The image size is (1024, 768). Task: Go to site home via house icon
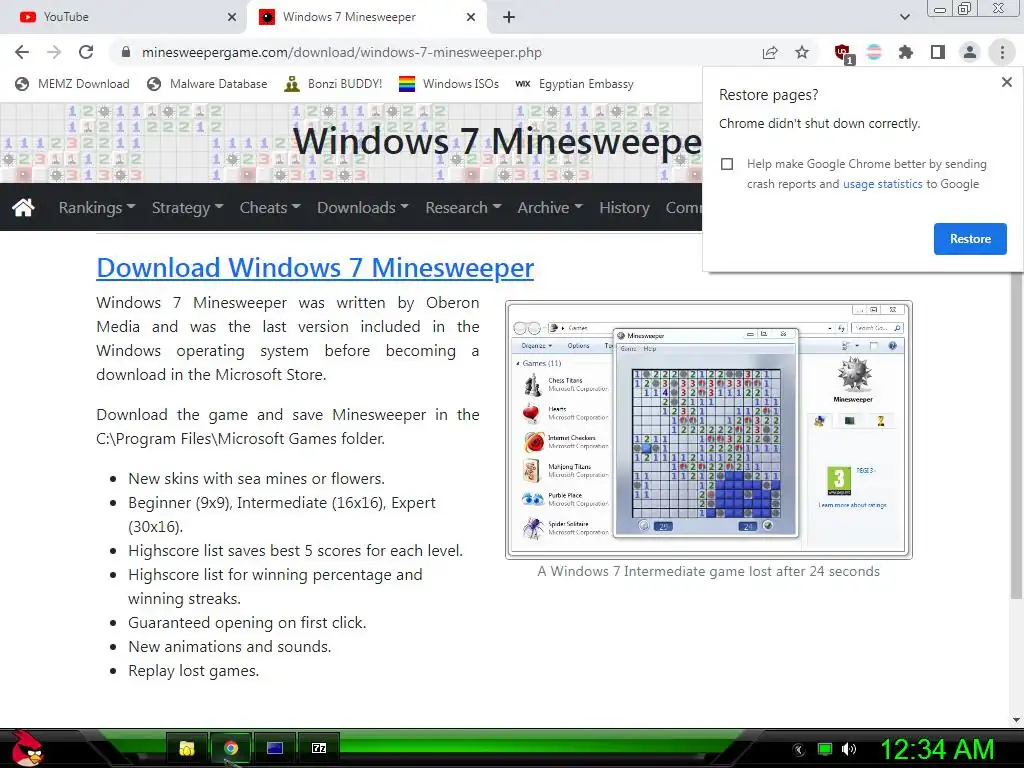click(x=24, y=208)
